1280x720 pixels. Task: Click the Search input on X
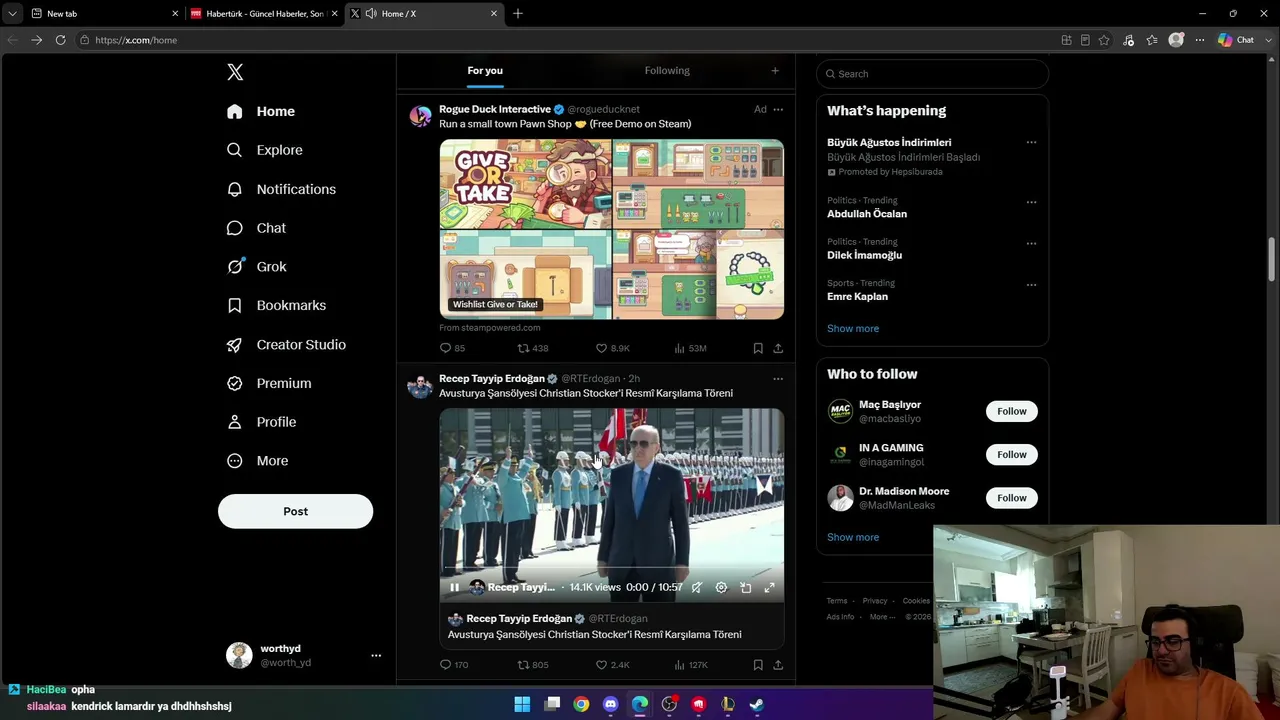coord(932,74)
